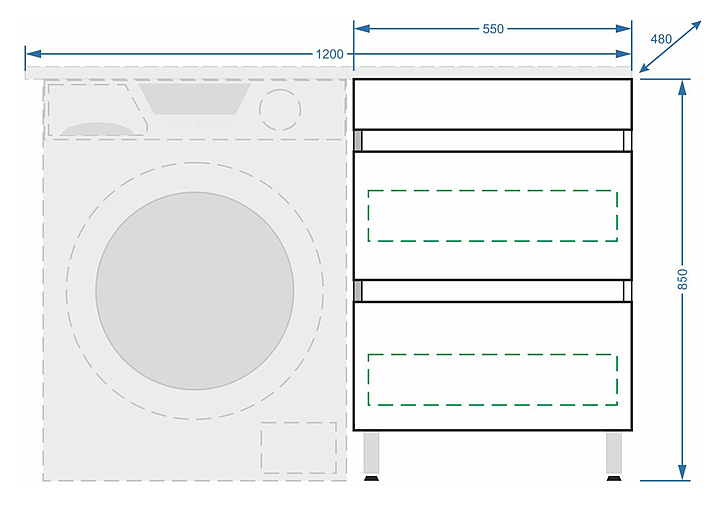Select the left cabinet leg
Viewport: 720px width, 505px height.
371,456
